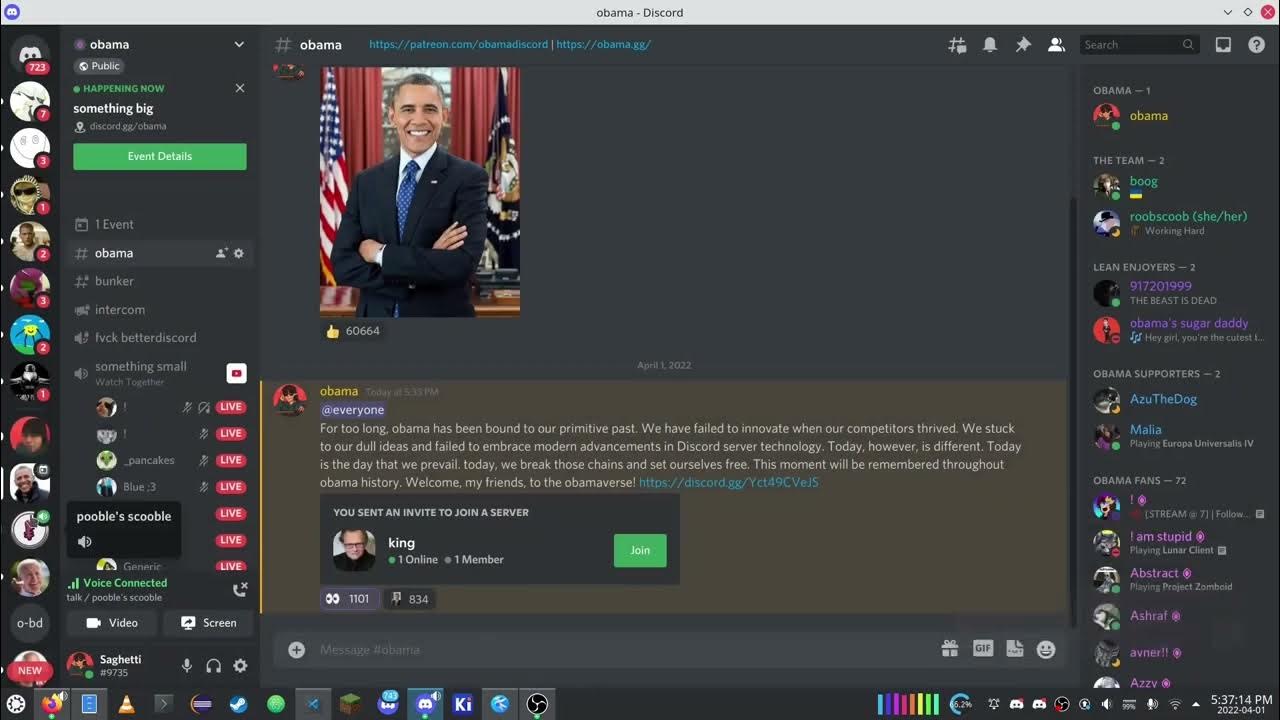Select member Malia
The image size is (1280, 720).
coord(1178,436)
